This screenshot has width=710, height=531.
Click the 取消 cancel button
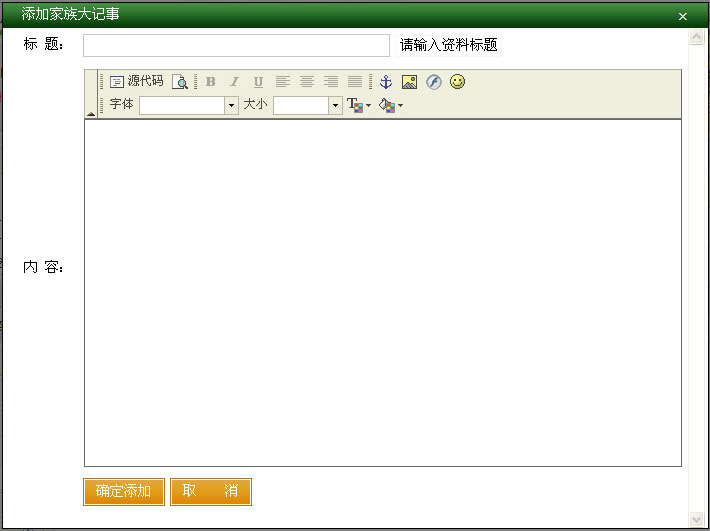click(210, 491)
